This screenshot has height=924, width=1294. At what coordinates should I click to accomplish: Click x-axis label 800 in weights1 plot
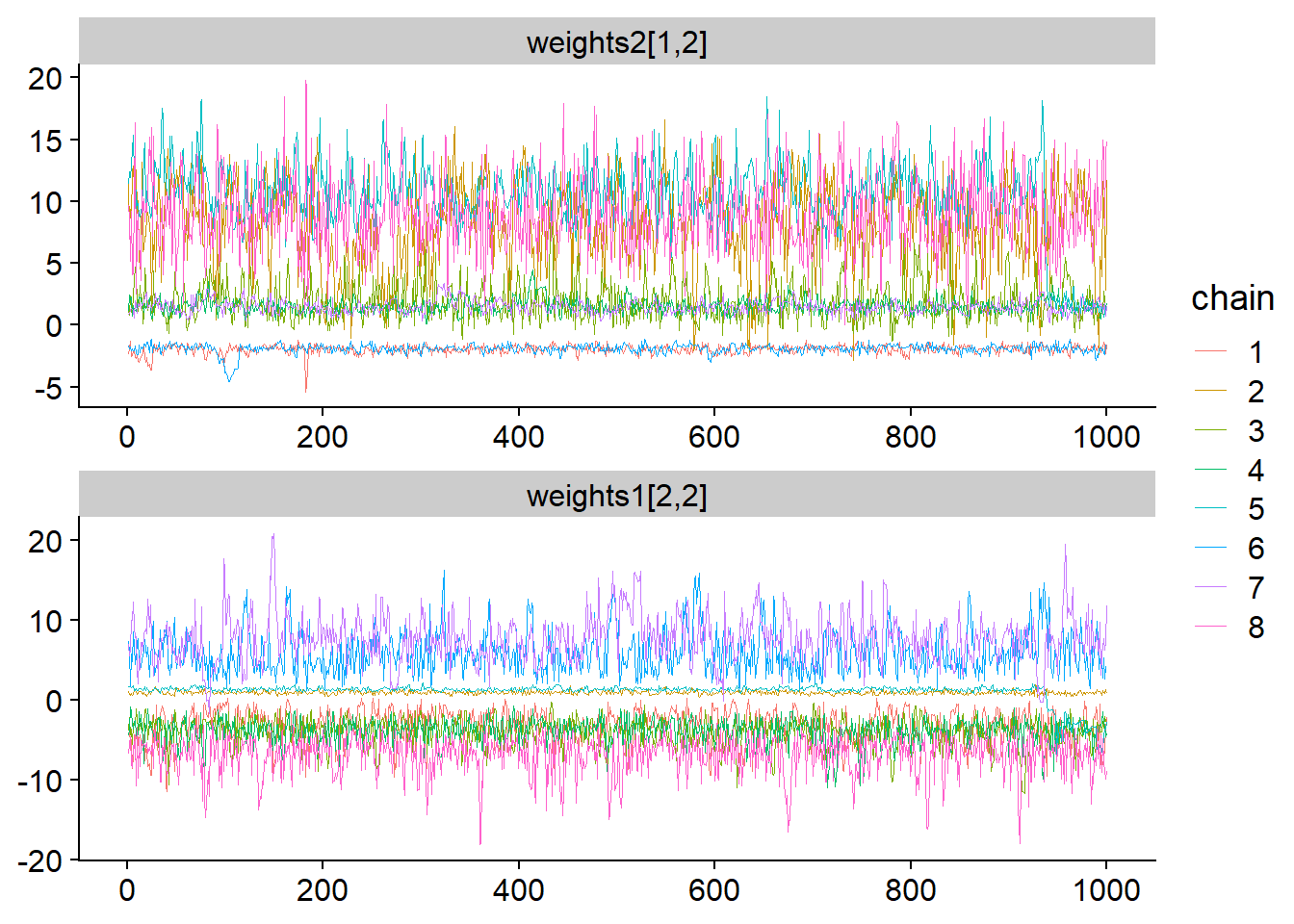(x=910, y=890)
